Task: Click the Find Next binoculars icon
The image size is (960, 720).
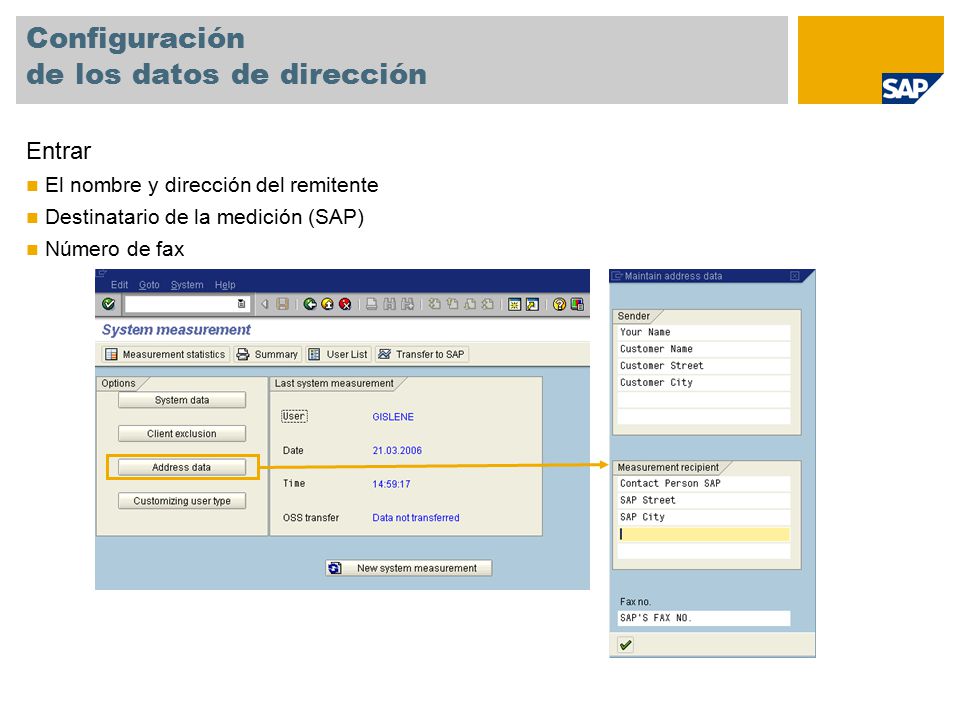Action: [407, 304]
